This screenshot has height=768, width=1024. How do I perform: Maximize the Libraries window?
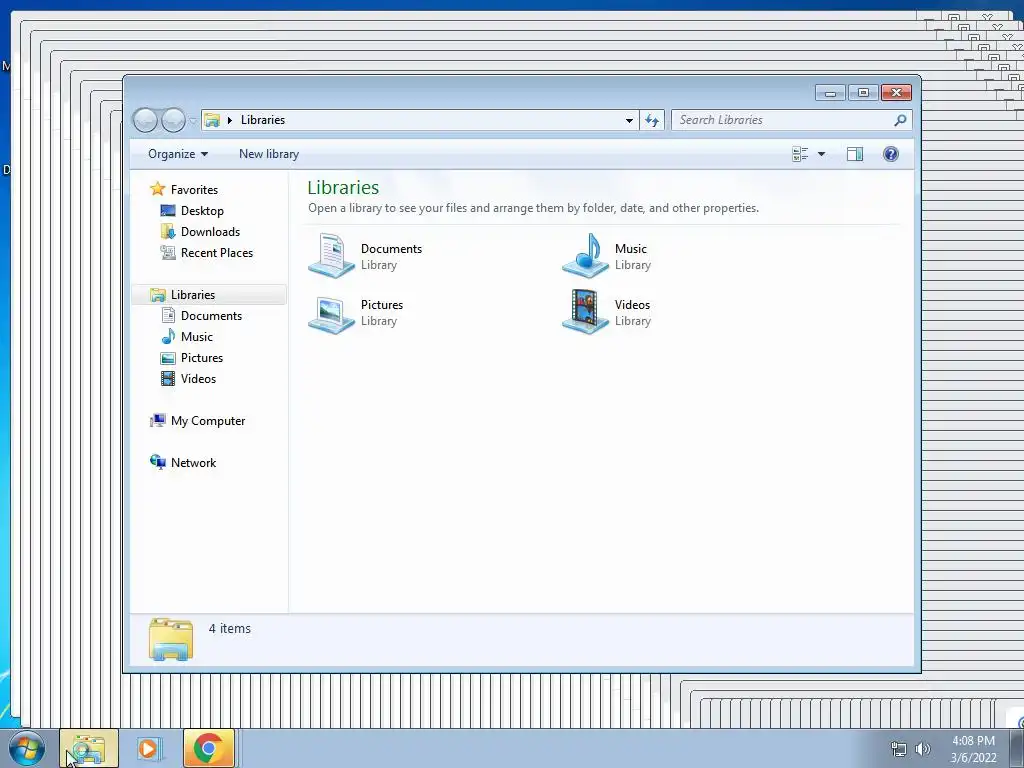(863, 93)
